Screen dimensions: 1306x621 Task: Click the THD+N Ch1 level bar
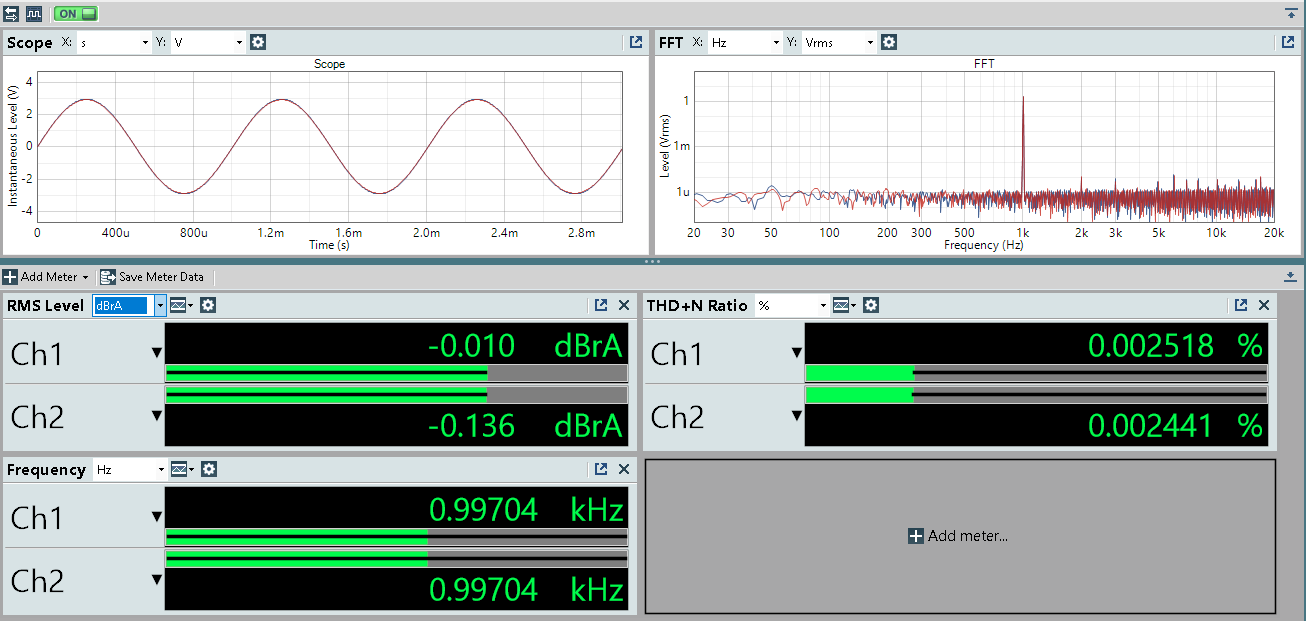pyautogui.click(x=1035, y=373)
